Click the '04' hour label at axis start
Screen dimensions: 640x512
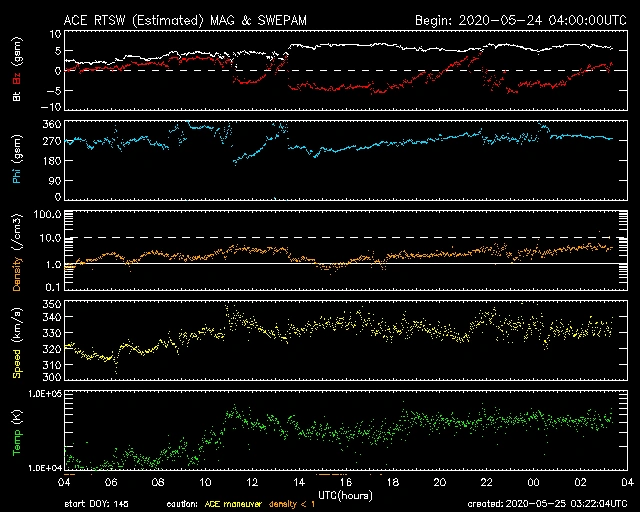pos(64,483)
